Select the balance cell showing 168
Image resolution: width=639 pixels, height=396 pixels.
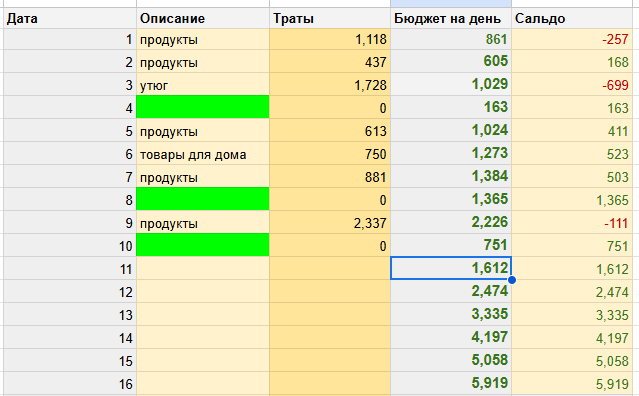572,62
